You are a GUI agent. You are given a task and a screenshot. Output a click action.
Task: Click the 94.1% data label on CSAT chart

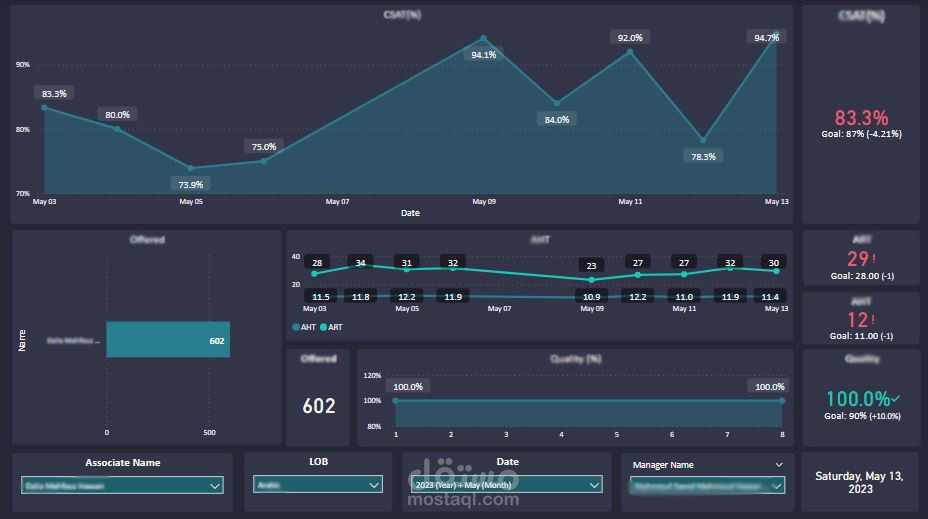pos(484,55)
